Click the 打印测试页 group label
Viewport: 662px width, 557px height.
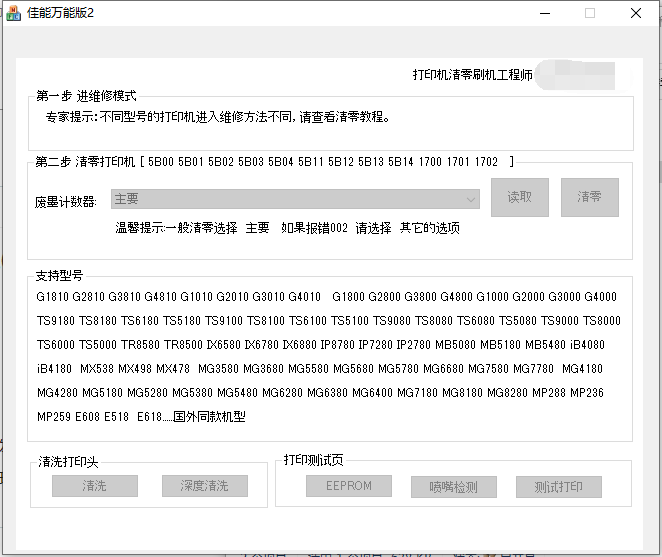(x=313, y=460)
